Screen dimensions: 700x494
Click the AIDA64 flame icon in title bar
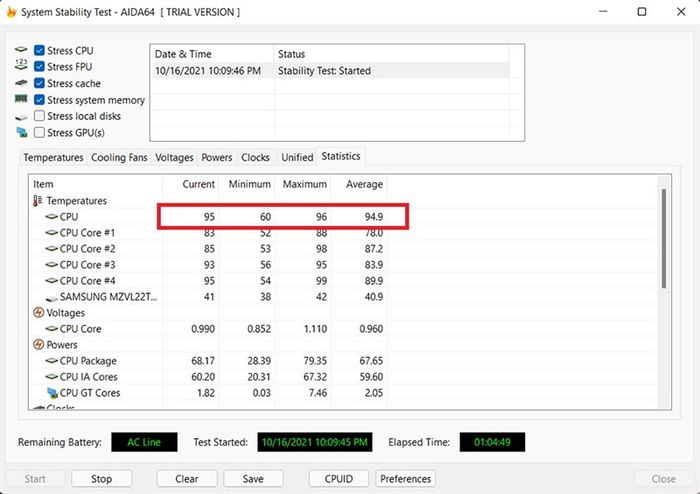[x=11, y=12]
